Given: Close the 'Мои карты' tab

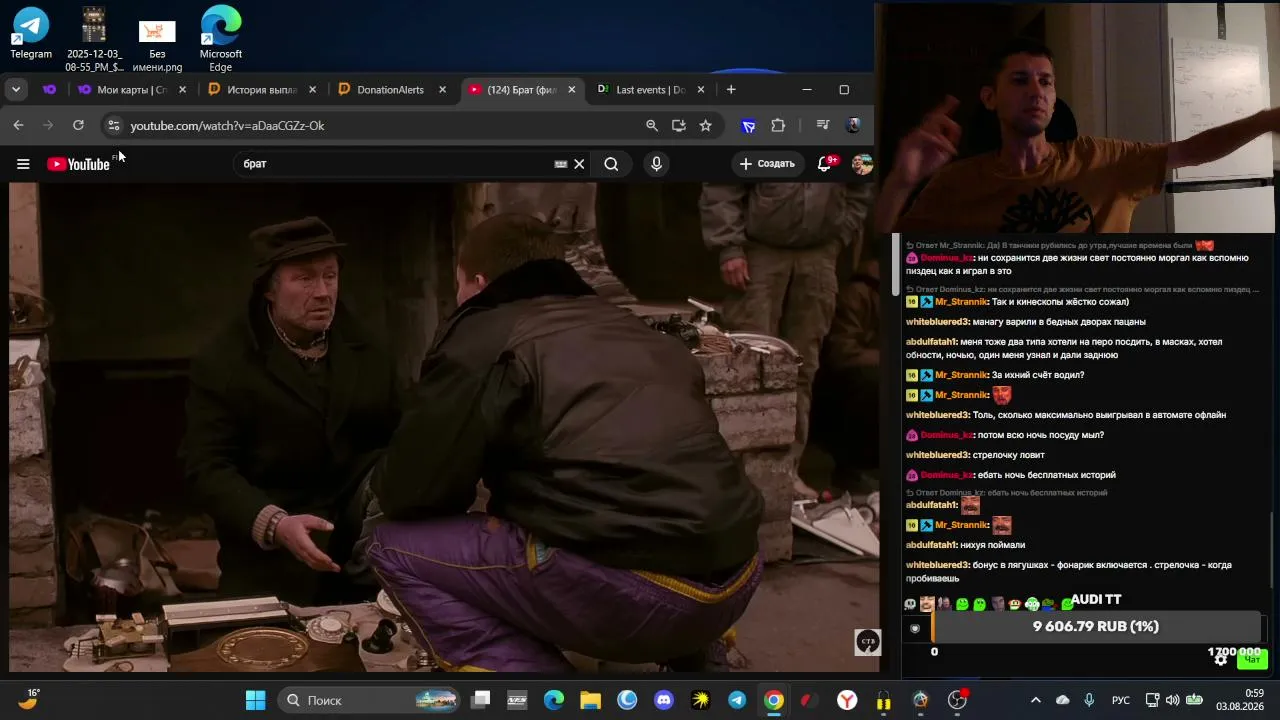Looking at the screenshot, I should click(182, 90).
